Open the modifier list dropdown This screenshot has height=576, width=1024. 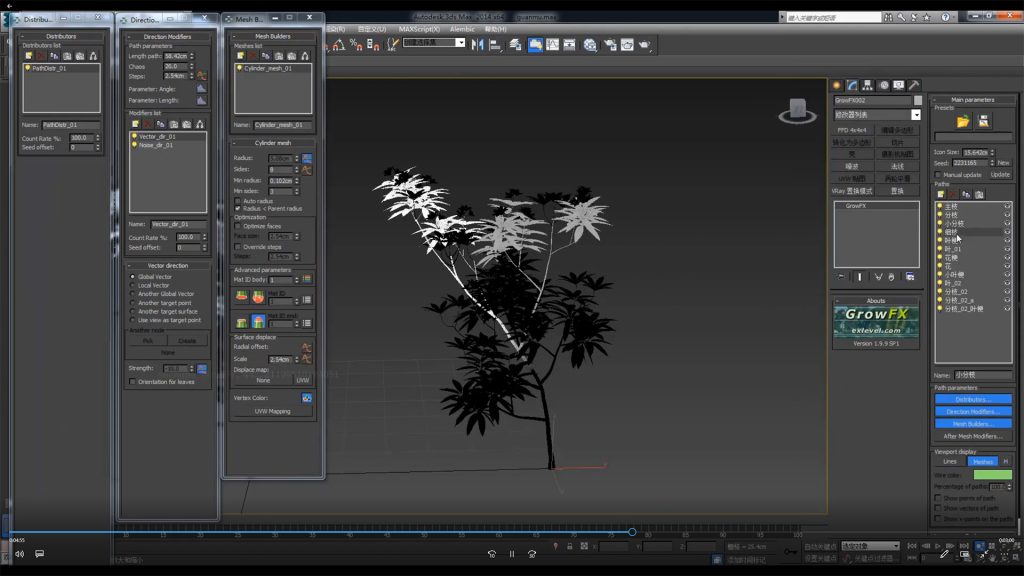pos(916,115)
